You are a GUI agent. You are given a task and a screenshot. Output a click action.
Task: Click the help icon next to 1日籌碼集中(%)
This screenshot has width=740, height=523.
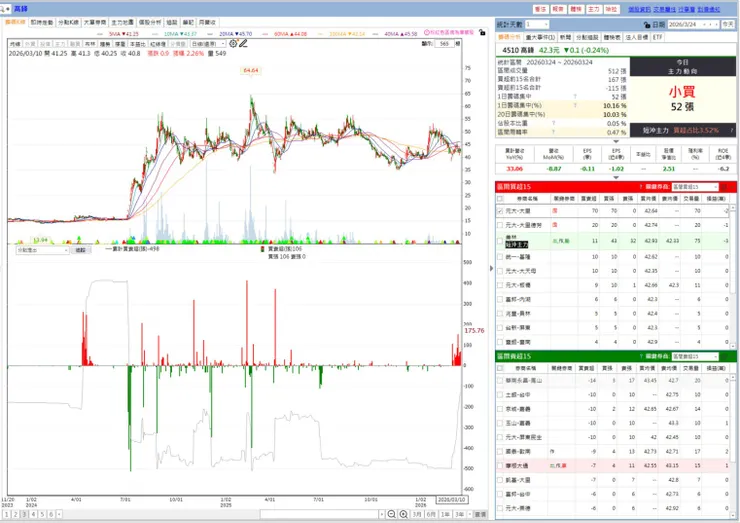click(575, 105)
